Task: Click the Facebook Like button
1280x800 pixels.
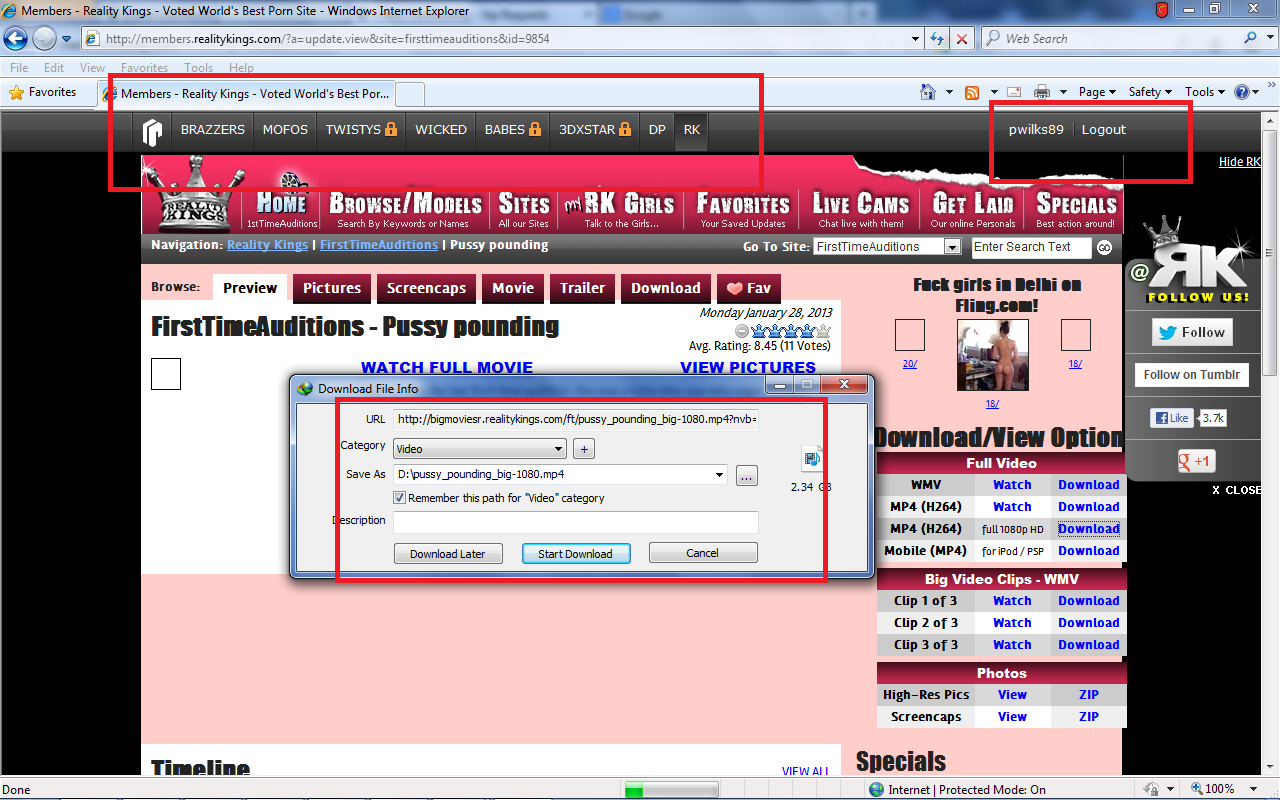Action: 1173,418
